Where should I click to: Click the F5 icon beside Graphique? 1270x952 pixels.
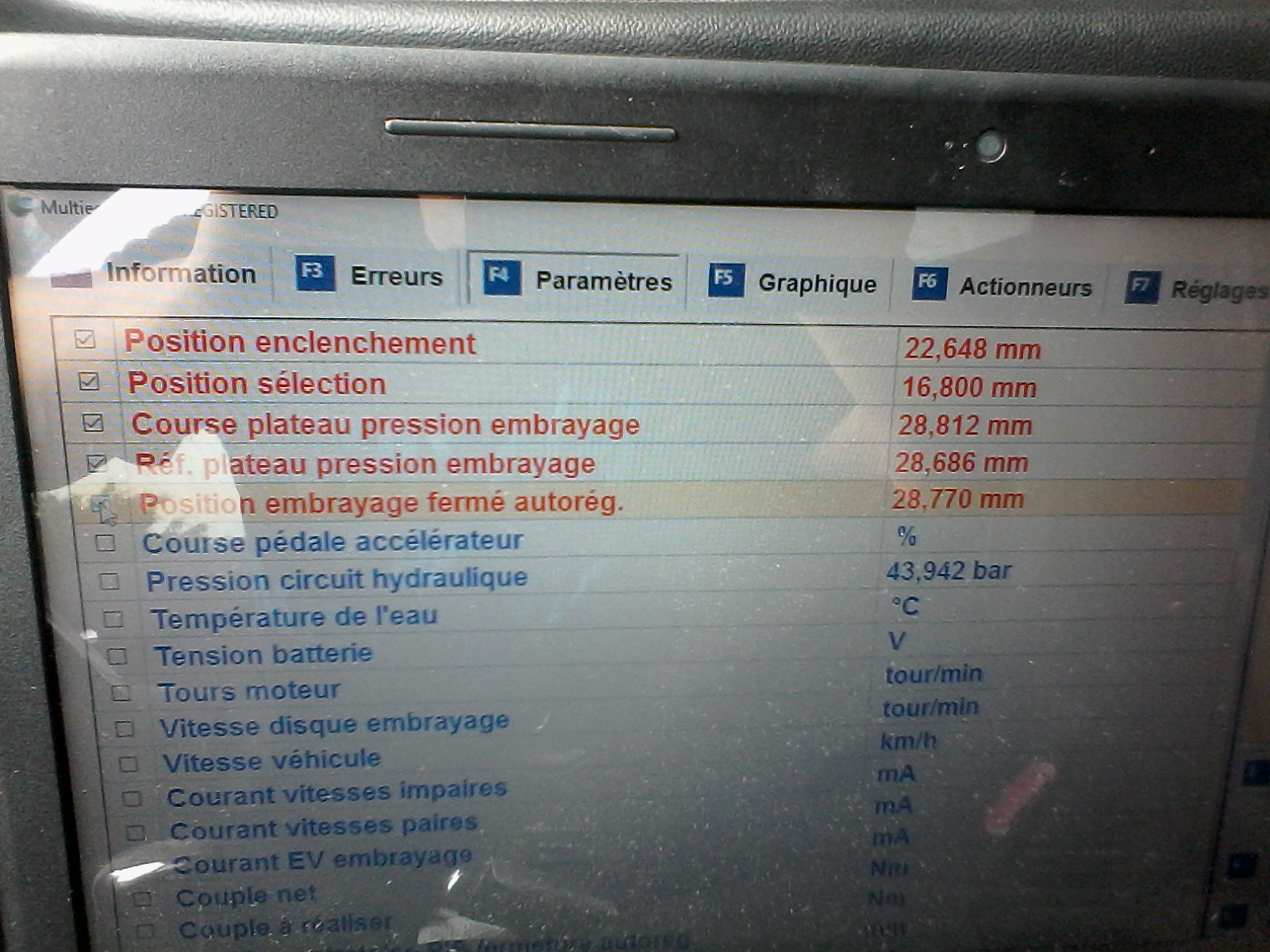pyautogui.click(x=725, y=279)
